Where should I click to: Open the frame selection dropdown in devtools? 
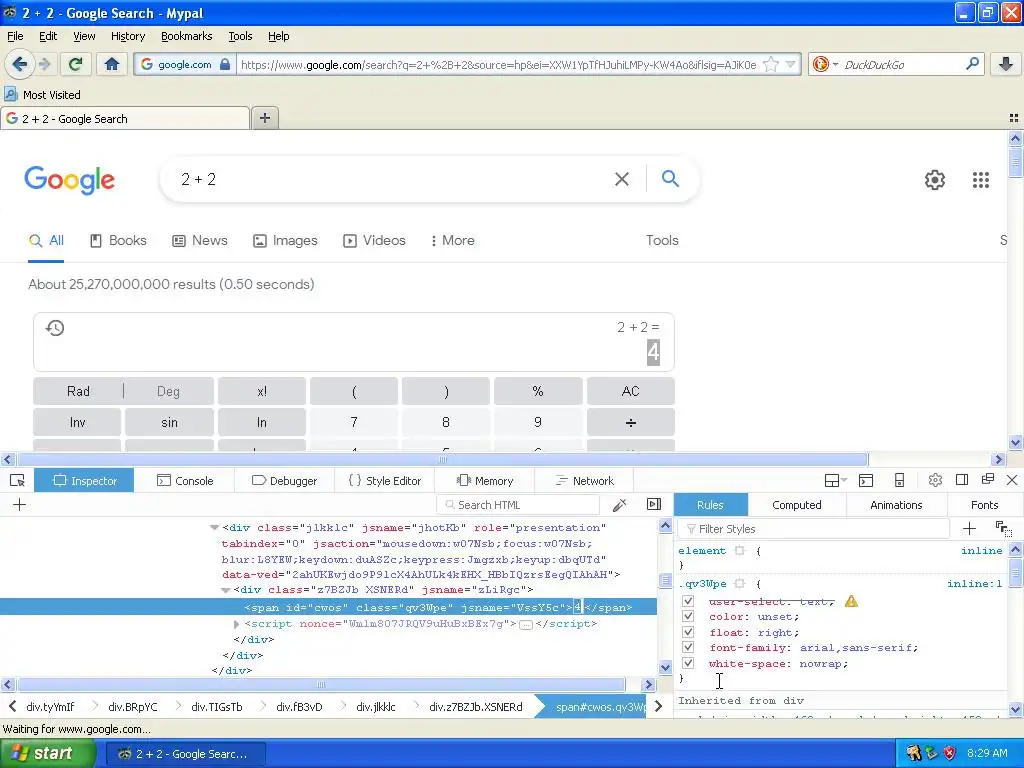pos(835,481)
